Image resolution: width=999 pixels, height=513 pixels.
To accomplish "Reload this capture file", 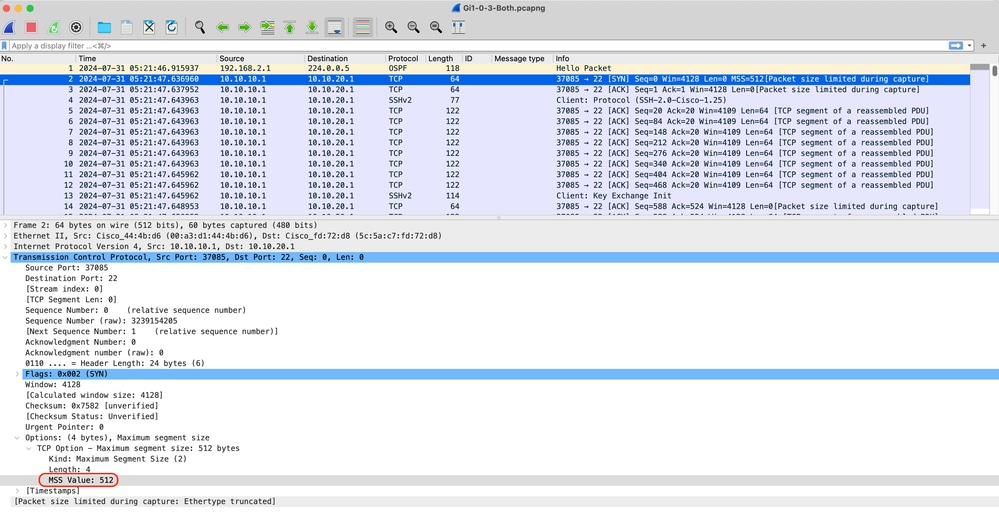I will 171,27.
